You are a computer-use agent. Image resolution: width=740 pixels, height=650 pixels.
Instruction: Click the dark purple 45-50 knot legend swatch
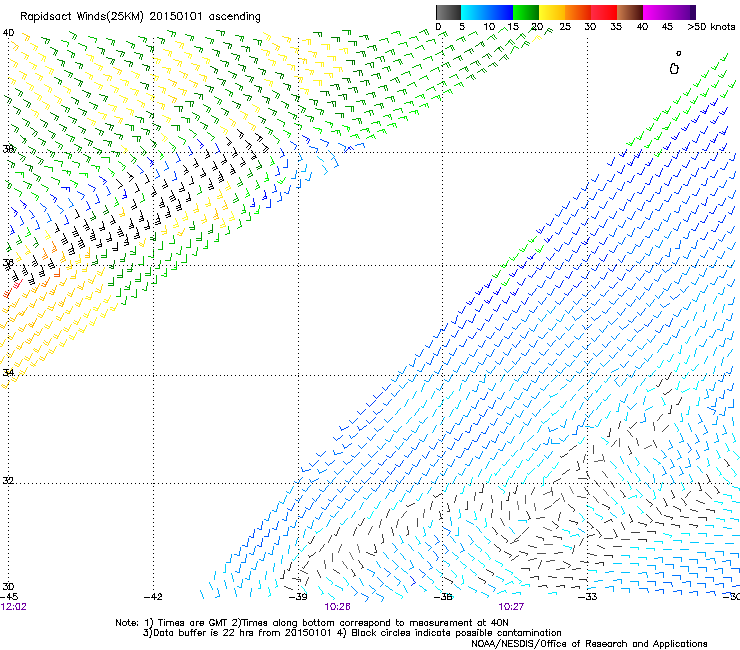[682, 12]
